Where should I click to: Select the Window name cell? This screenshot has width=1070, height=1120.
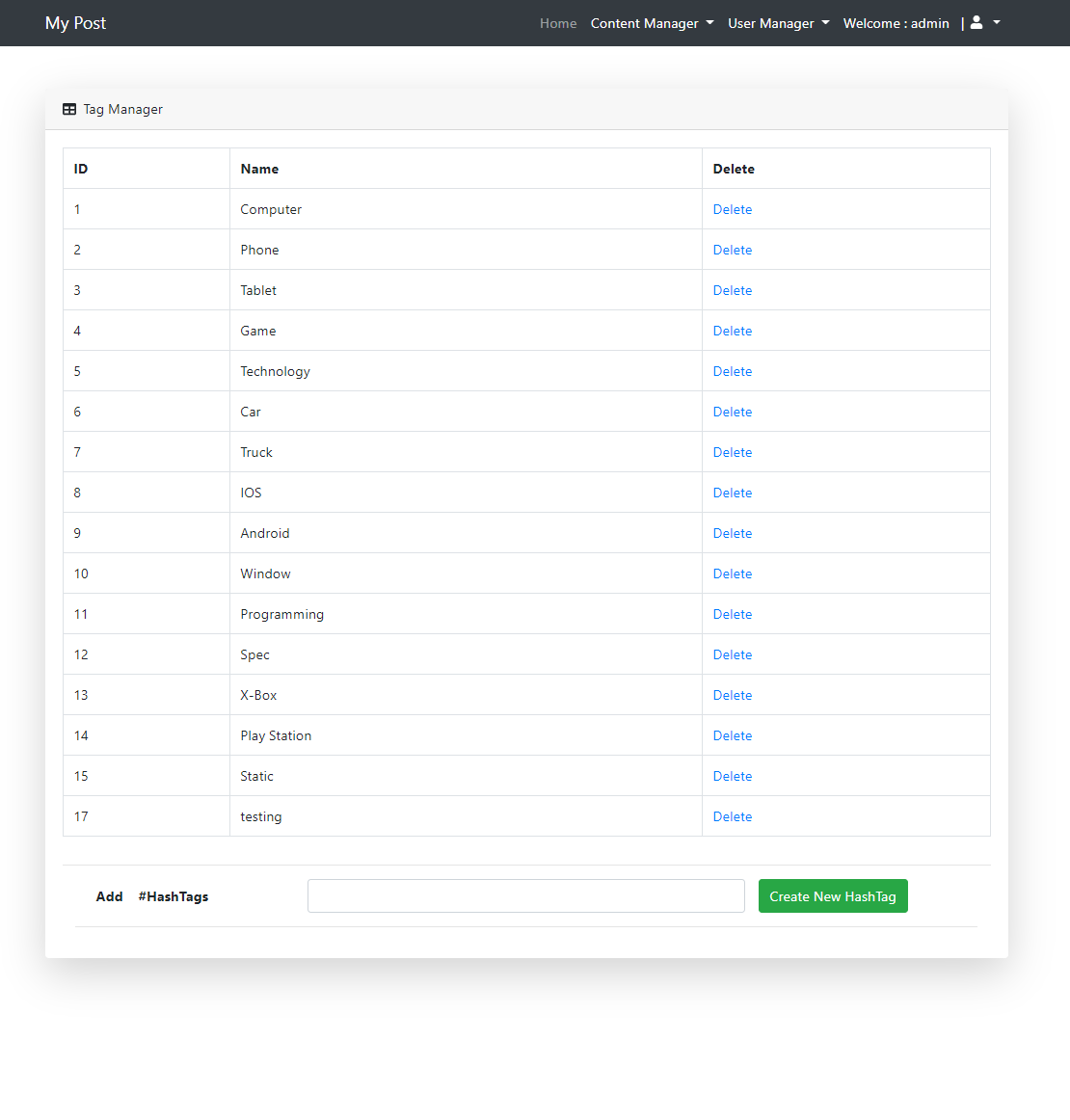pyautogui.click(x=466, y=573)
